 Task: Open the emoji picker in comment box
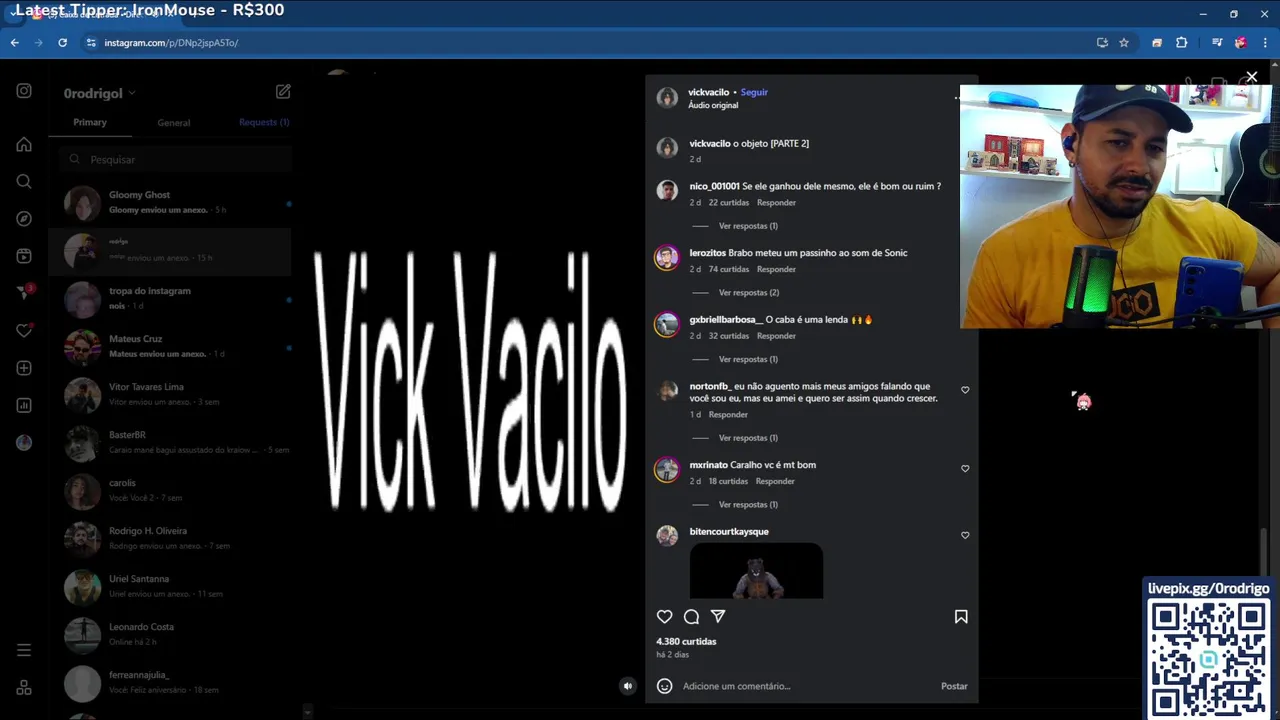(664, 686)
